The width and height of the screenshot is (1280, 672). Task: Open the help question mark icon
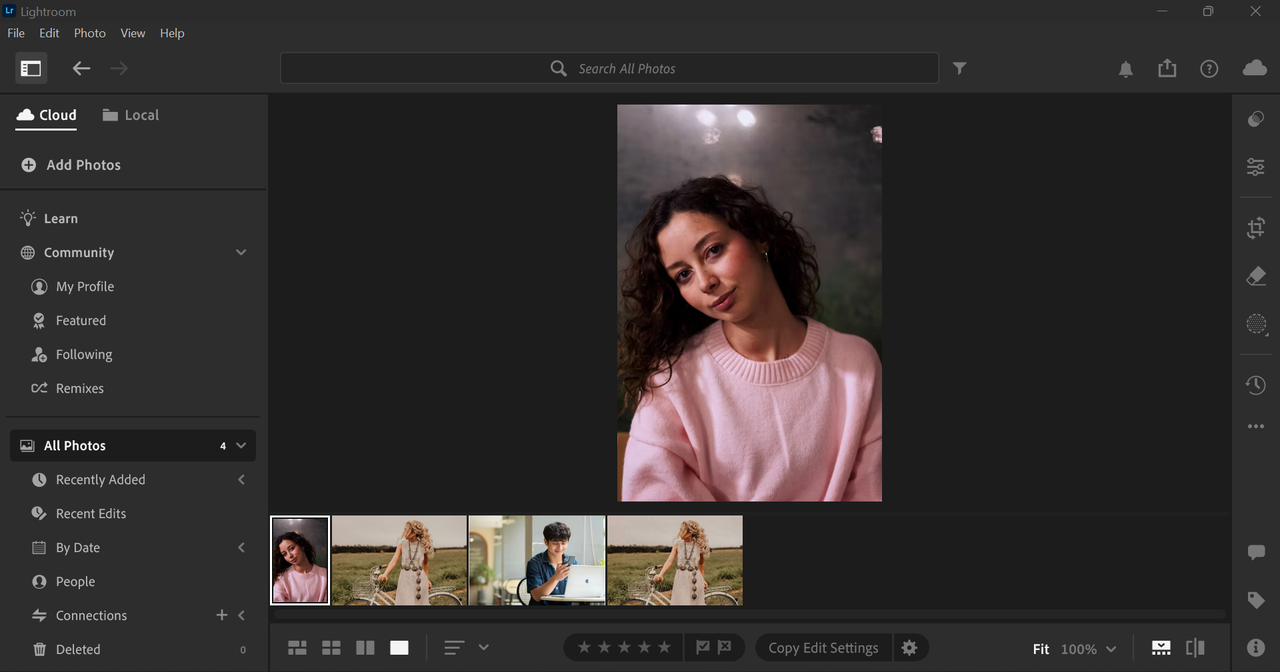pyautogui.click(x=1209, y=69)
